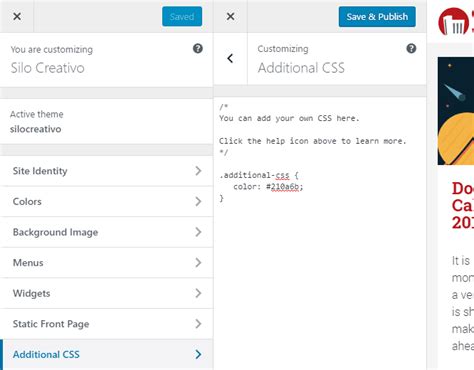This screenshot has height=370, width=474.
Task: Click the 'Click the help icon above' comment line
Action: pyautogui.click(x=313, y=141)
